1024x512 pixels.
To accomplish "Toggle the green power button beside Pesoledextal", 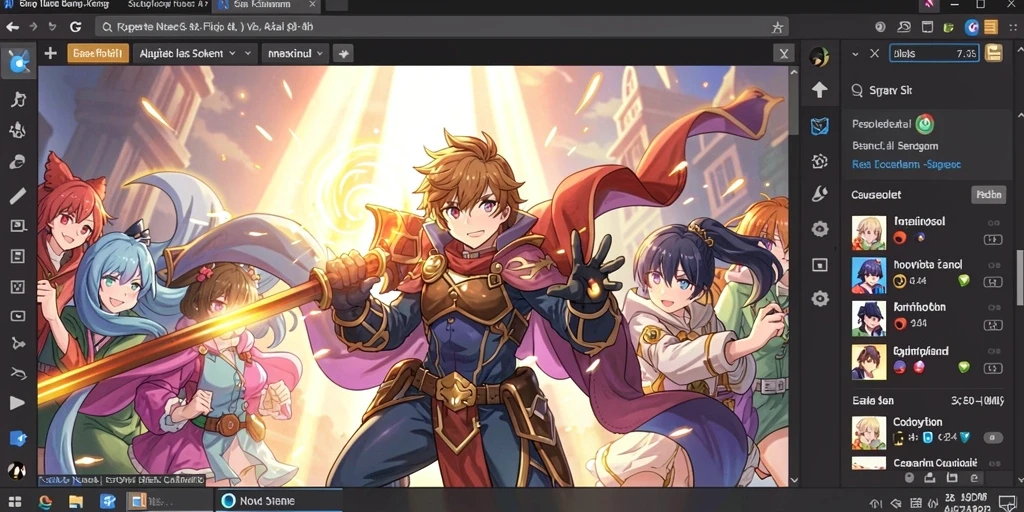I will [x=925, y=123].
